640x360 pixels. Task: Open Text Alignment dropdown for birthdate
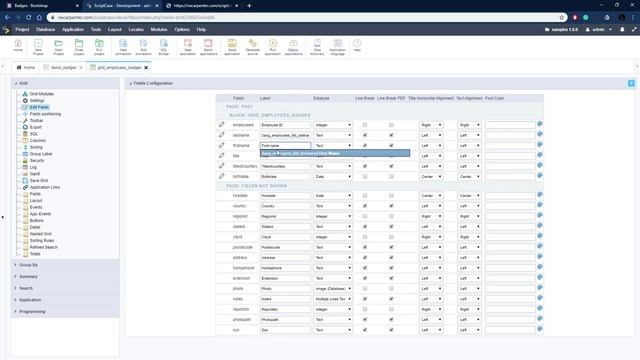(x=469, y=177)
